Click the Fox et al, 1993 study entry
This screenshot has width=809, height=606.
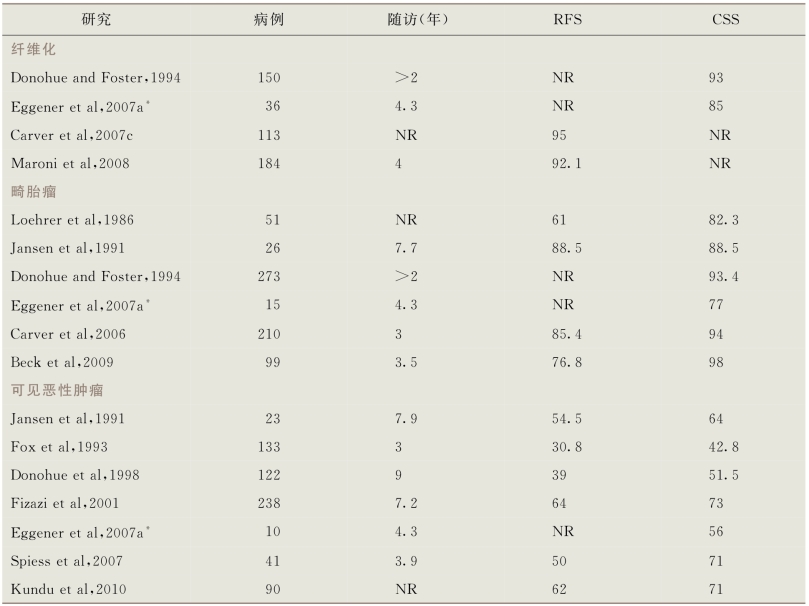click(x=59, y=447)
